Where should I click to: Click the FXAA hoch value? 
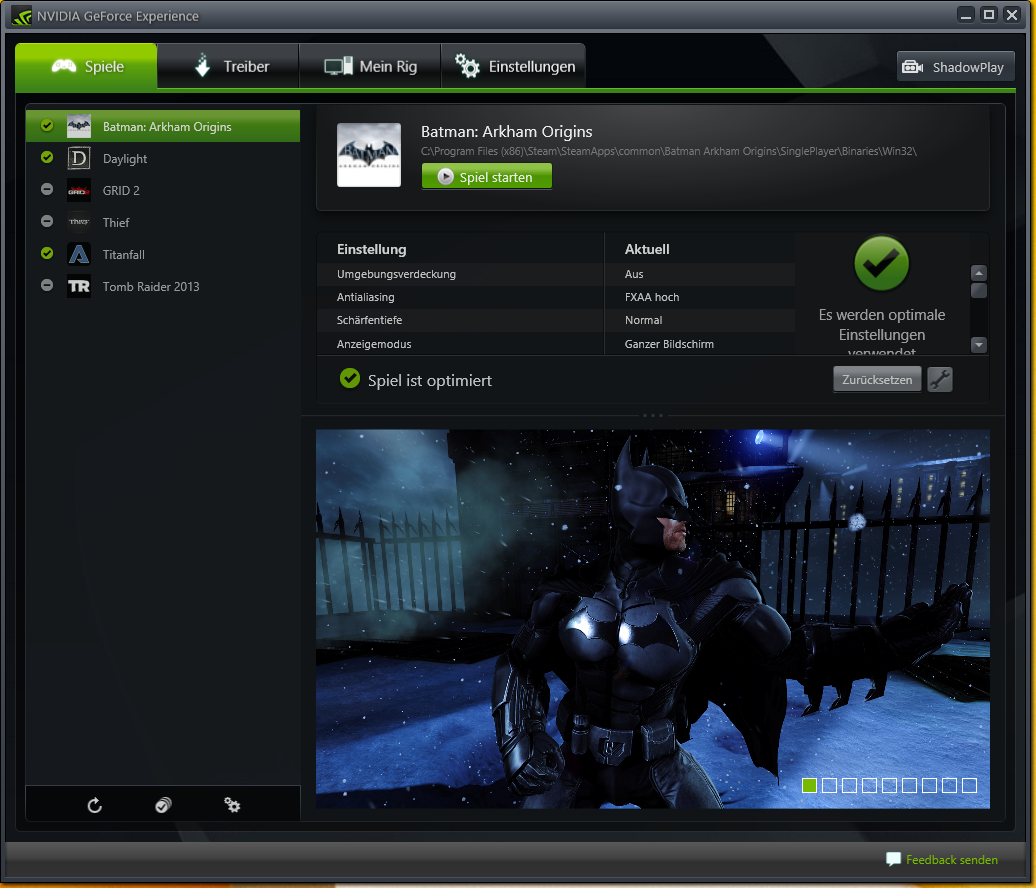[x=651, y=297]
